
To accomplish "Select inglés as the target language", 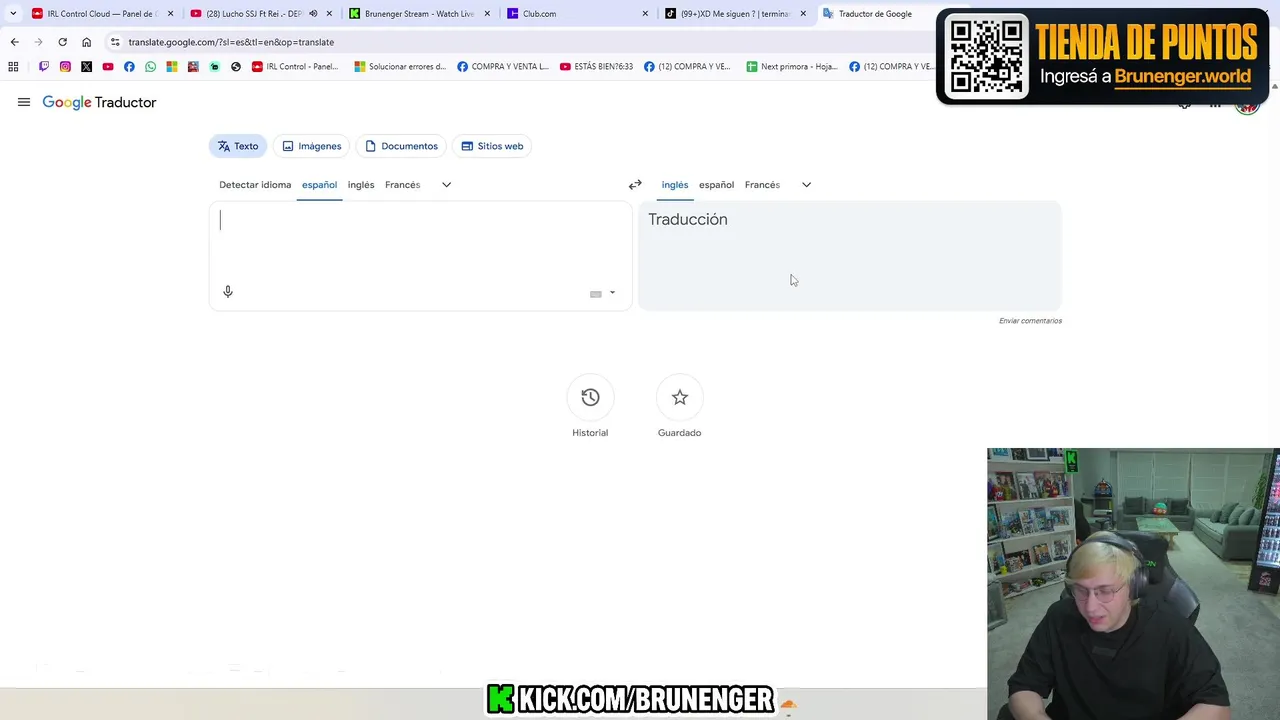I will [x=675, y=185].
